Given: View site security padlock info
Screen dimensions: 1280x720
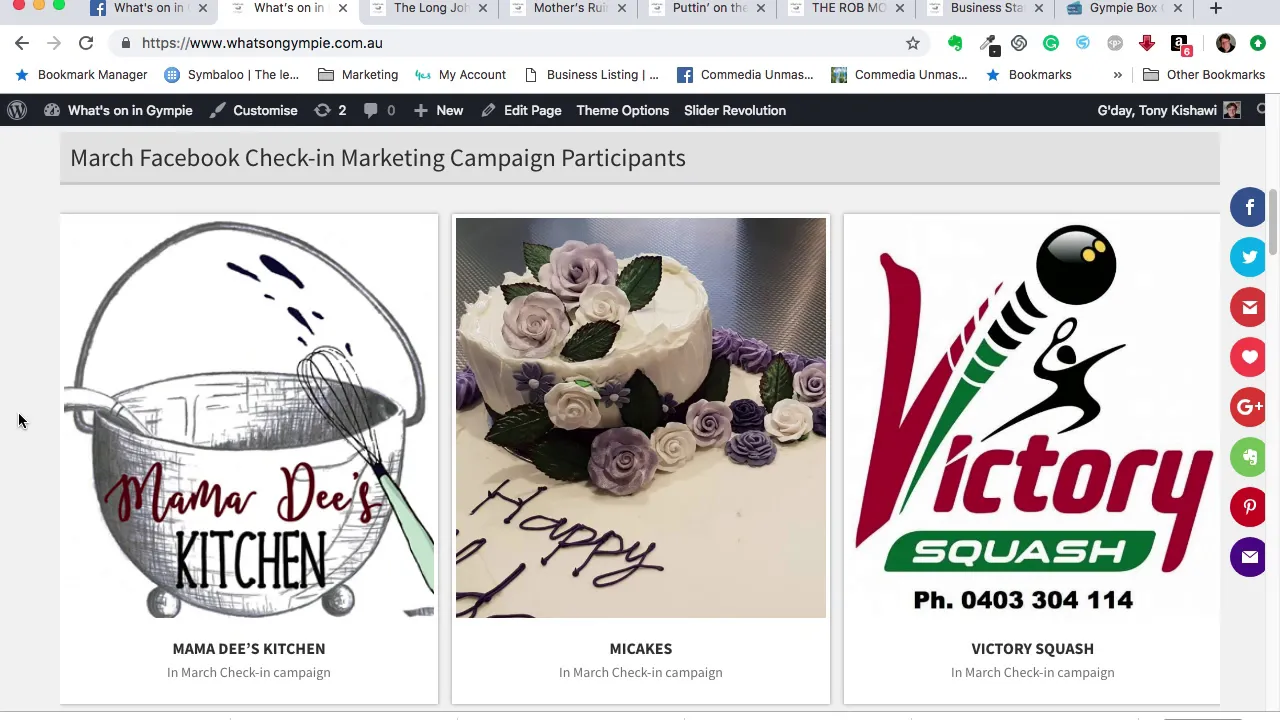Looking at the screenshot, I should tap(125, 43).
